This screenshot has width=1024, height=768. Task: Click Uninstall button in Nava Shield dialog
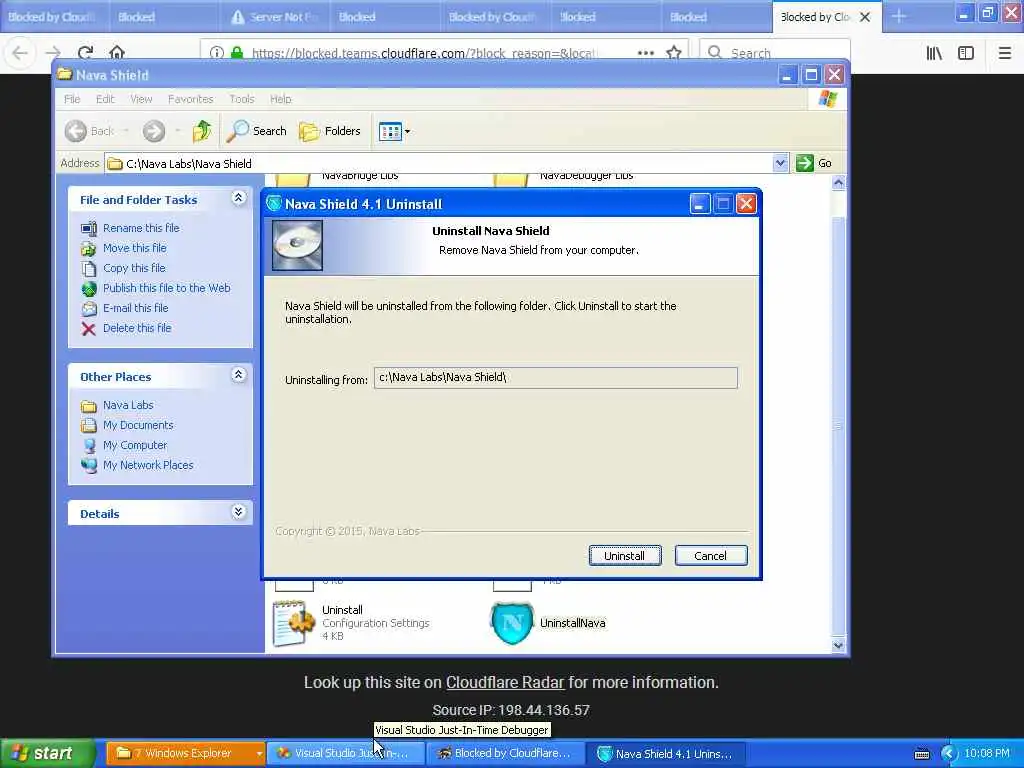click(x=624, y=556)
